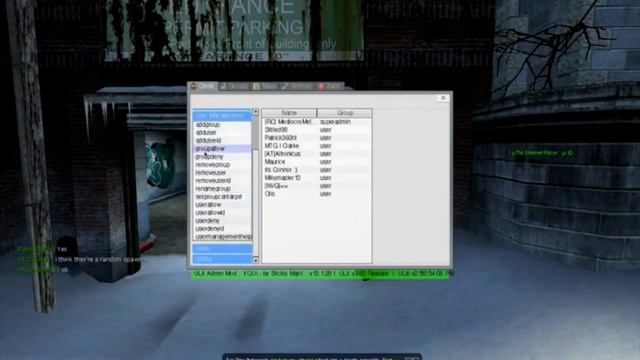Collapse the User Management category header
Screen dimensions: 640x360
(222, 116)
